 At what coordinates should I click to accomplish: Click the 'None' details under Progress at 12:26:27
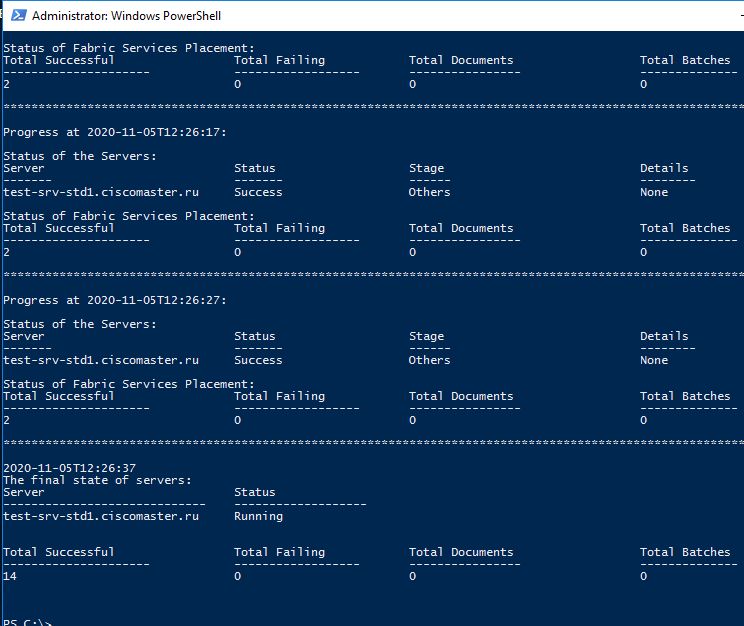pos(654,360)
